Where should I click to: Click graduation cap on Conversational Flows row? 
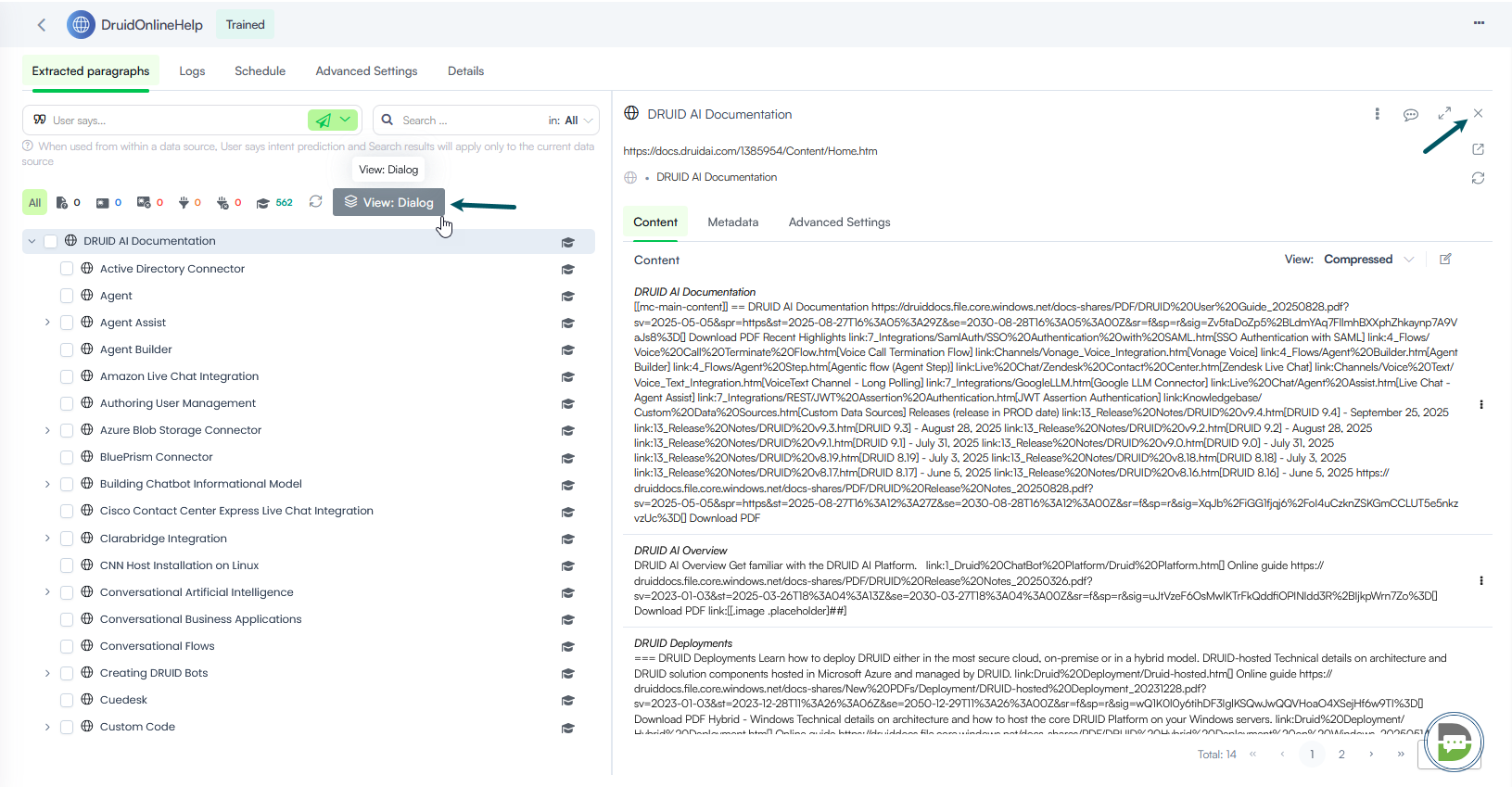[x=568, y=647]
